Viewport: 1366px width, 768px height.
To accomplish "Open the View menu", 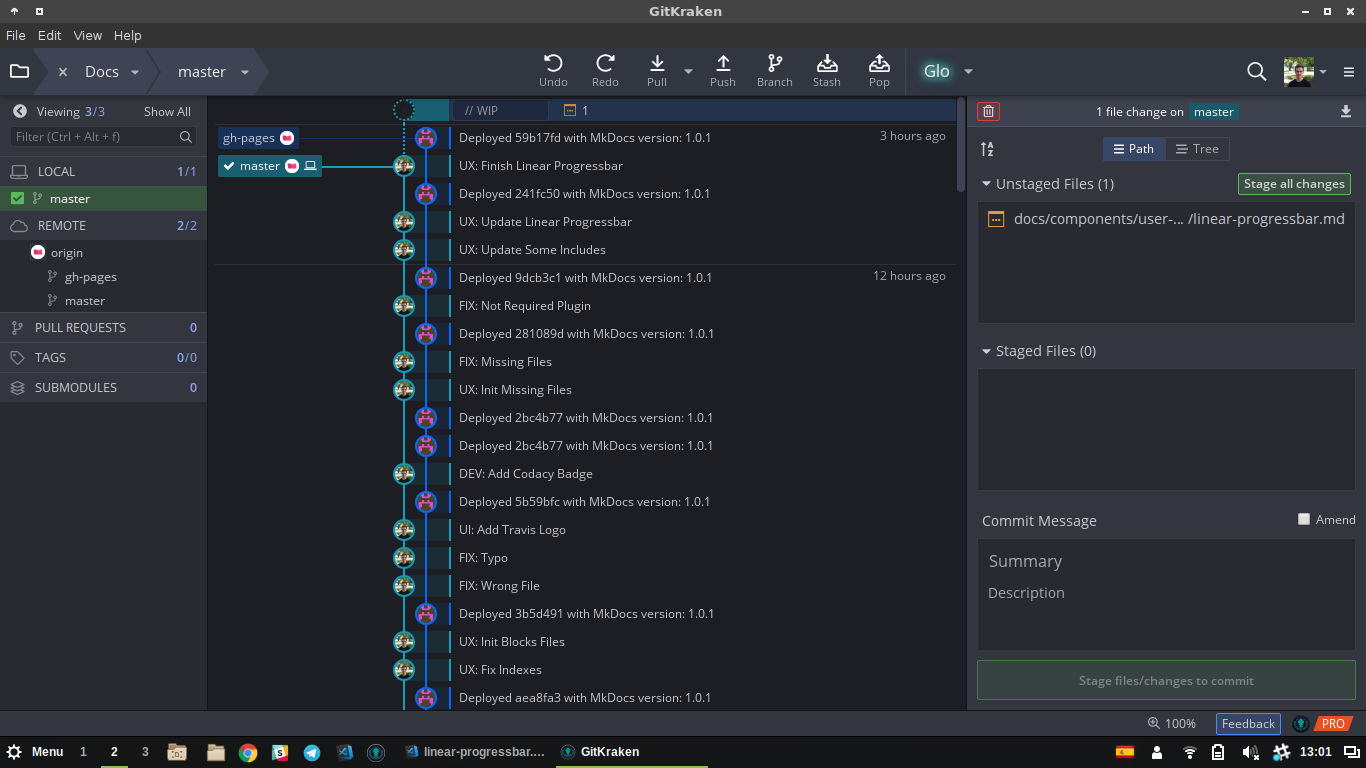I will (x=87, y=35).
